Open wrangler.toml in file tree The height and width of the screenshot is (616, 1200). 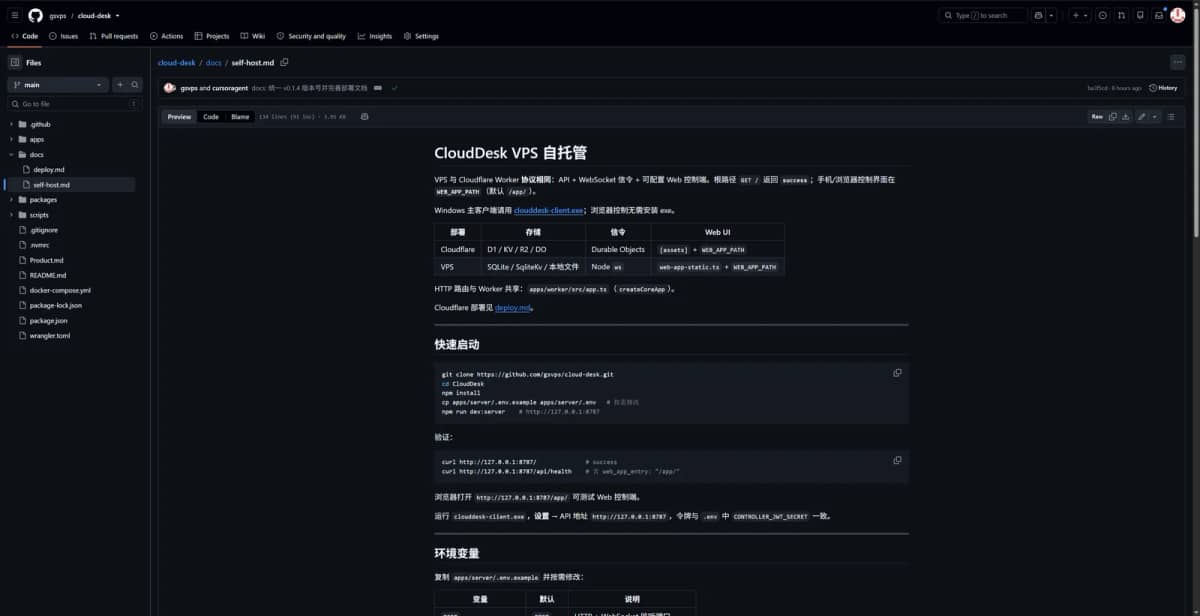(49, 336)
